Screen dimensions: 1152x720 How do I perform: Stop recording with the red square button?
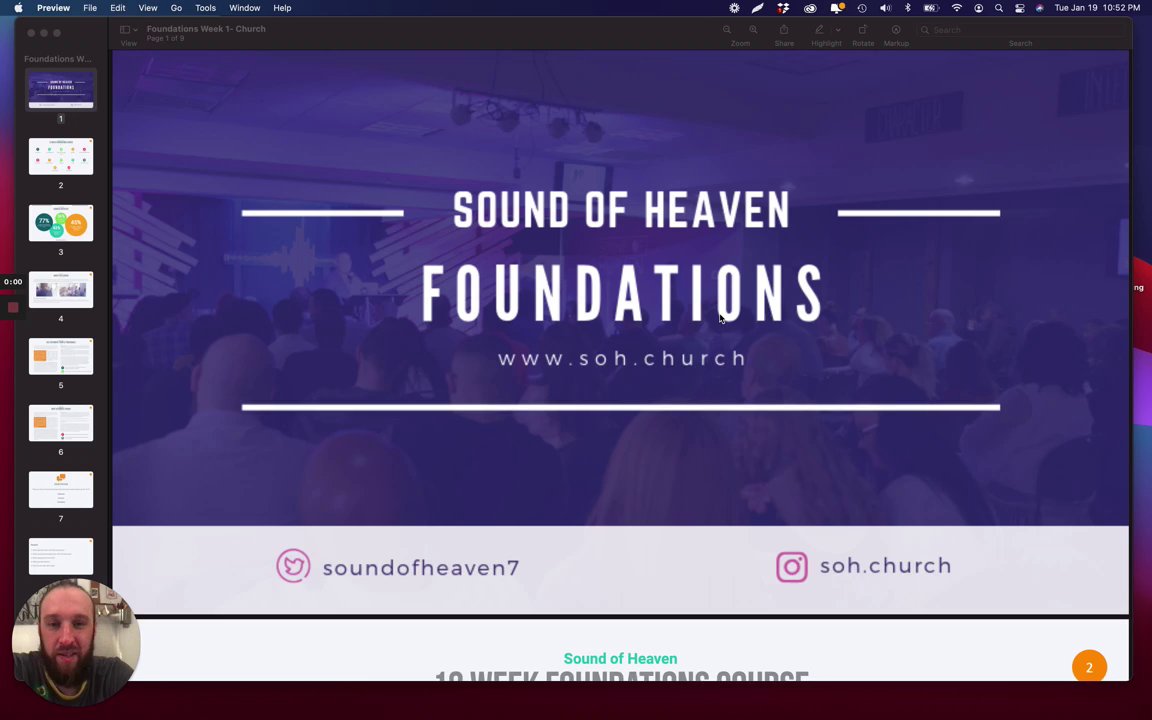12,307
